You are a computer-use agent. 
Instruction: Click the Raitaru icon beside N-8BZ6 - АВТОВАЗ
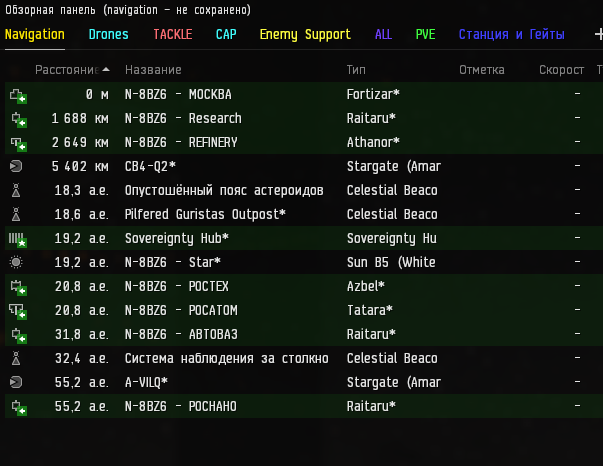click(18, 336)
